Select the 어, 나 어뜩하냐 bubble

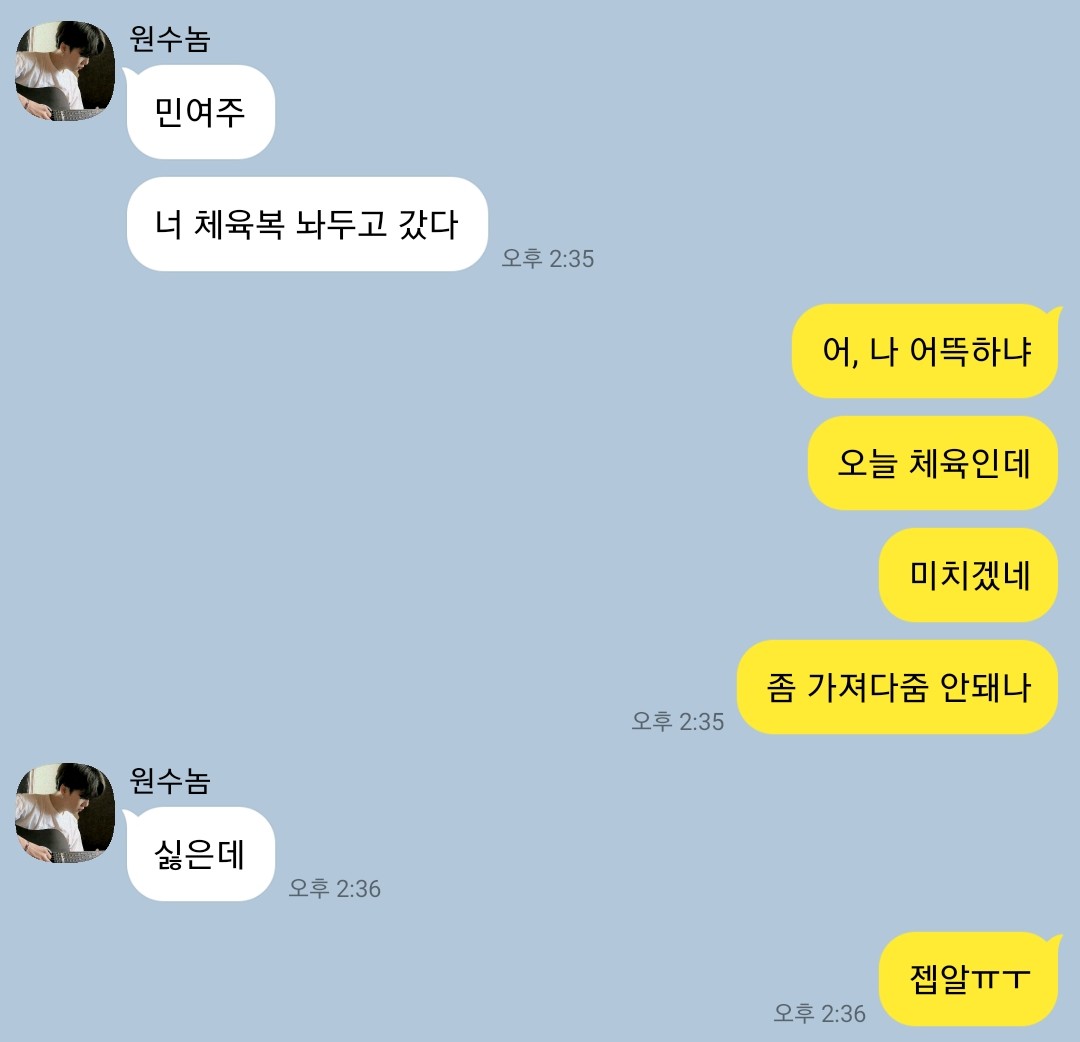pos(924,351)
